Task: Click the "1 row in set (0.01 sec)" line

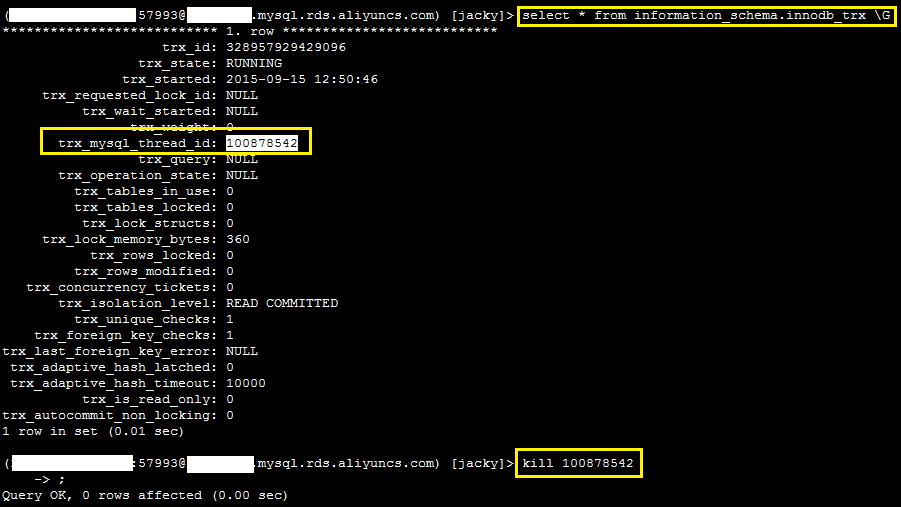Action: point(93,431)
